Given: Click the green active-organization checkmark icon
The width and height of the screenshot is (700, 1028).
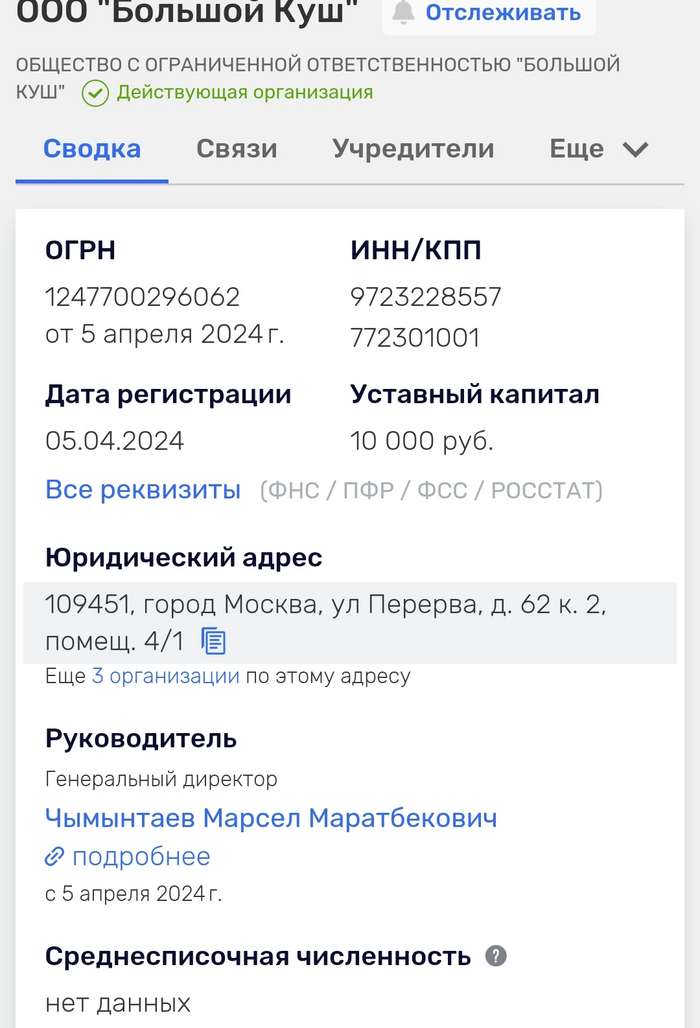Looking at the screenshot, I should click(x=95, y=93).
